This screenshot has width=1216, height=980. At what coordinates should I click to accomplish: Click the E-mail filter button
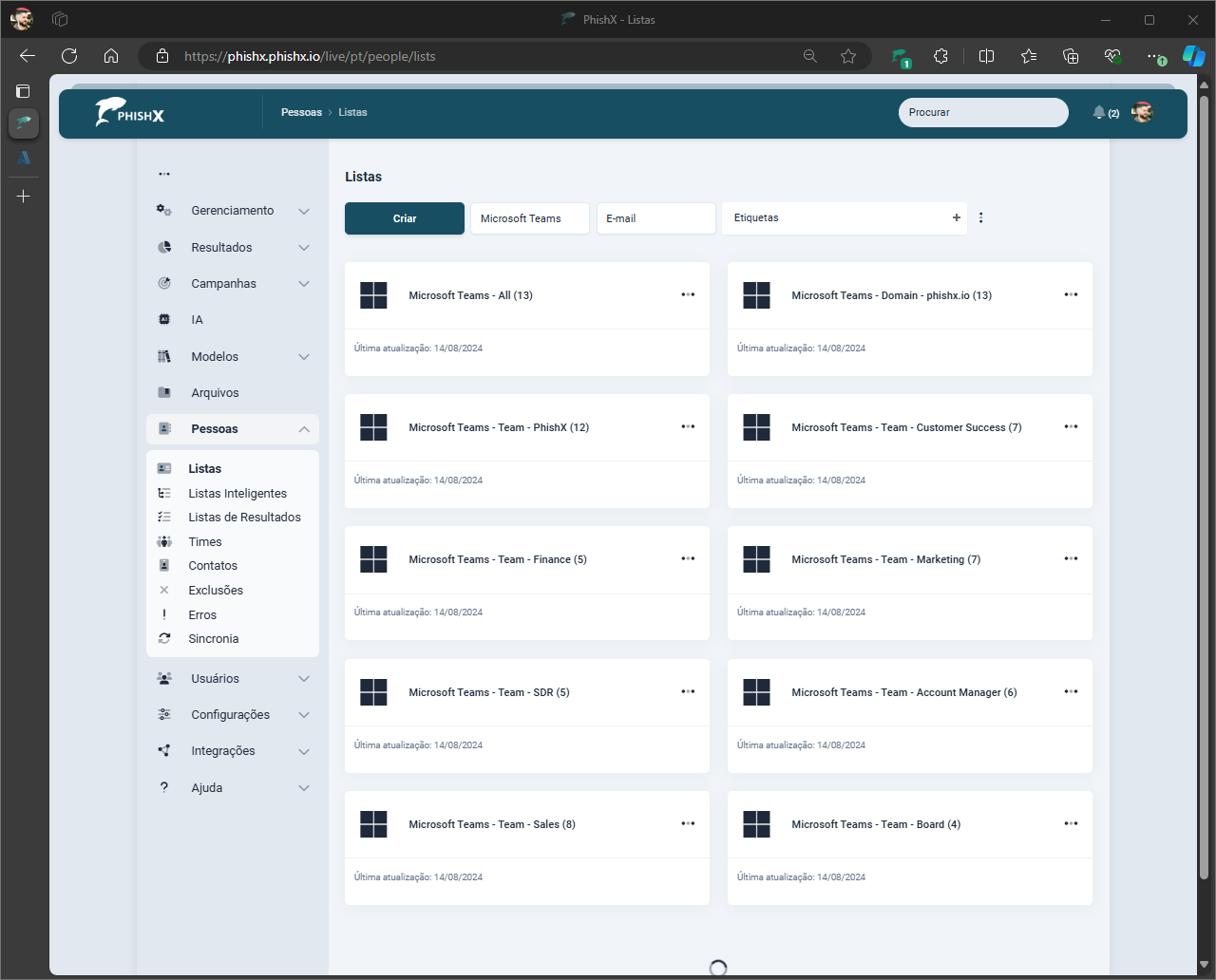point(656,218)
